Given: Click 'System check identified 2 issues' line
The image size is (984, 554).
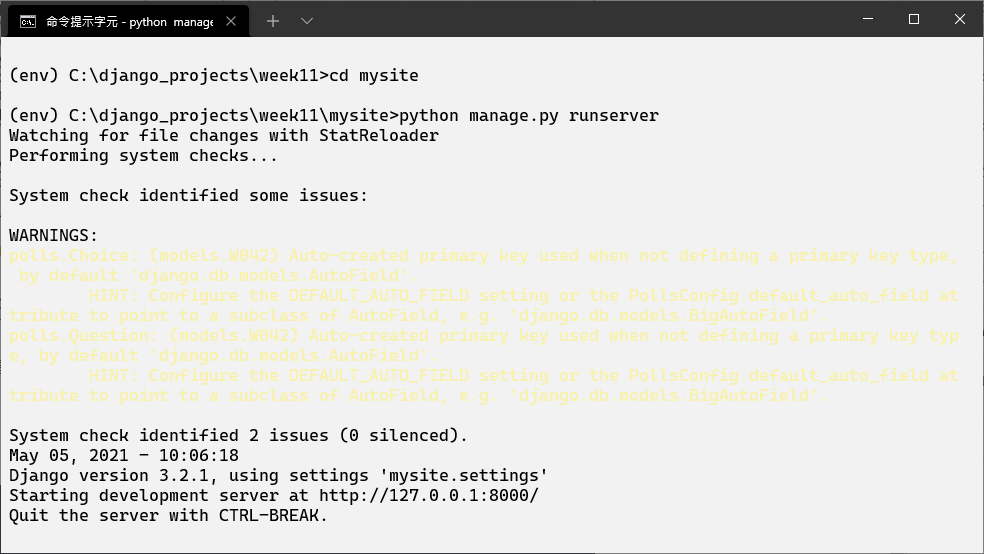Looking at the screenshot, I should [238, 436].
